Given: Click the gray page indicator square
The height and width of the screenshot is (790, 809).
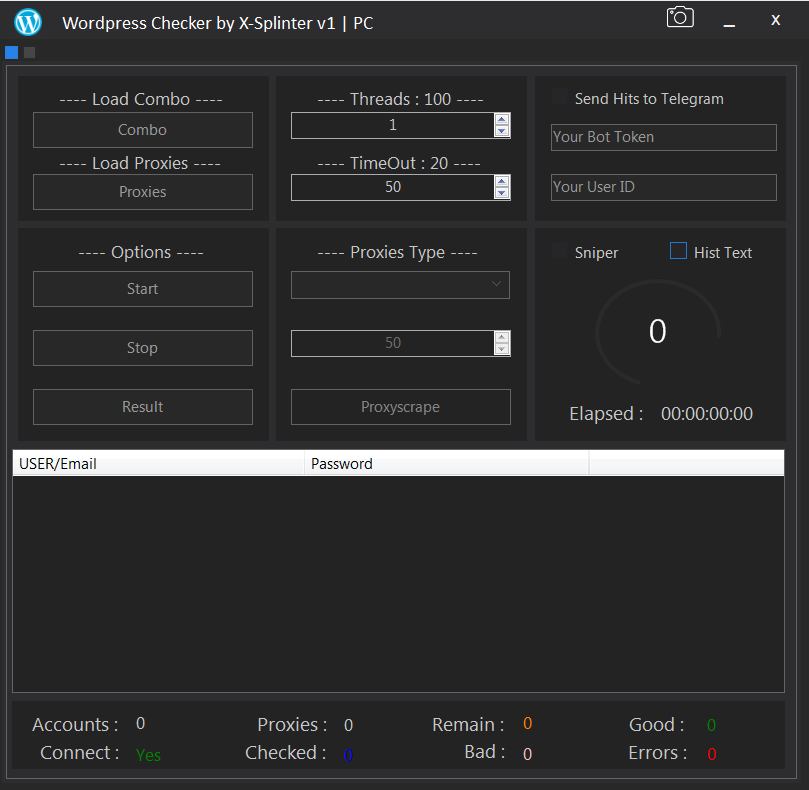Looking at the screenshot, I should tap(29, 52).
